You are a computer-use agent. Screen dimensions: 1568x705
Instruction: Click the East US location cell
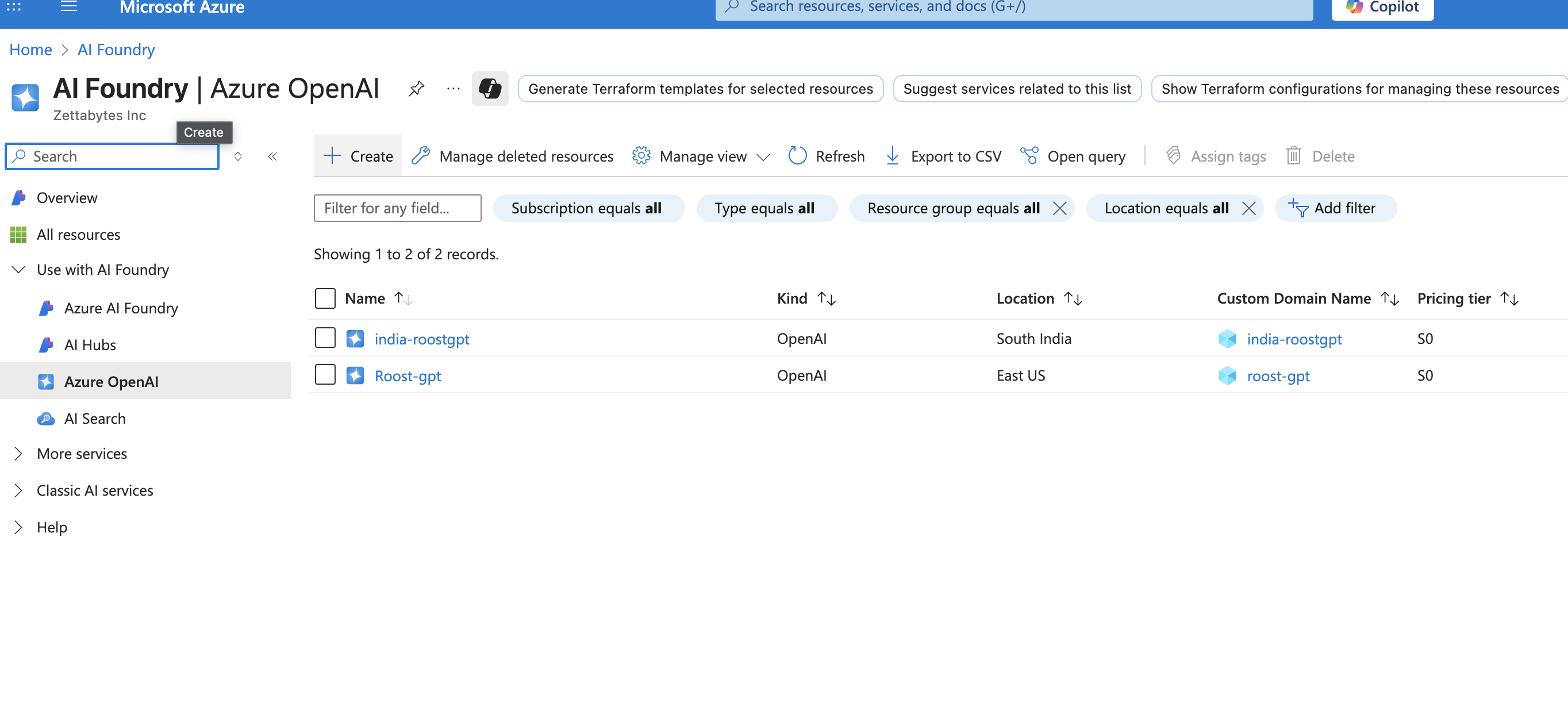click(1021, 376)
